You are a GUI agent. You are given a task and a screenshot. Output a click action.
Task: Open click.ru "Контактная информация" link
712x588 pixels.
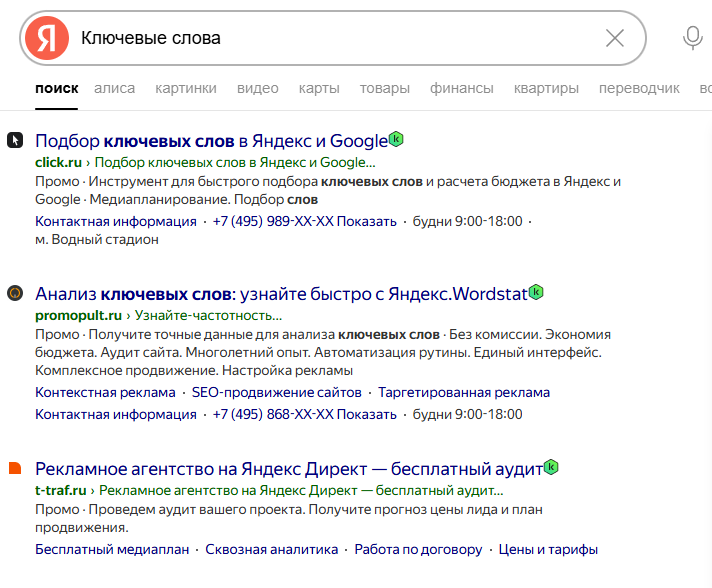(x=116, y=221)
